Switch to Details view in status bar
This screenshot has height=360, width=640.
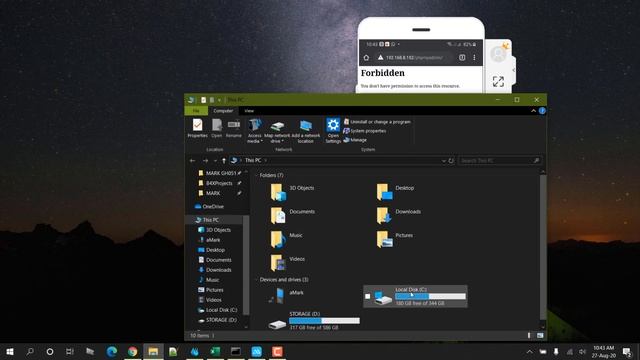[529, 336]
